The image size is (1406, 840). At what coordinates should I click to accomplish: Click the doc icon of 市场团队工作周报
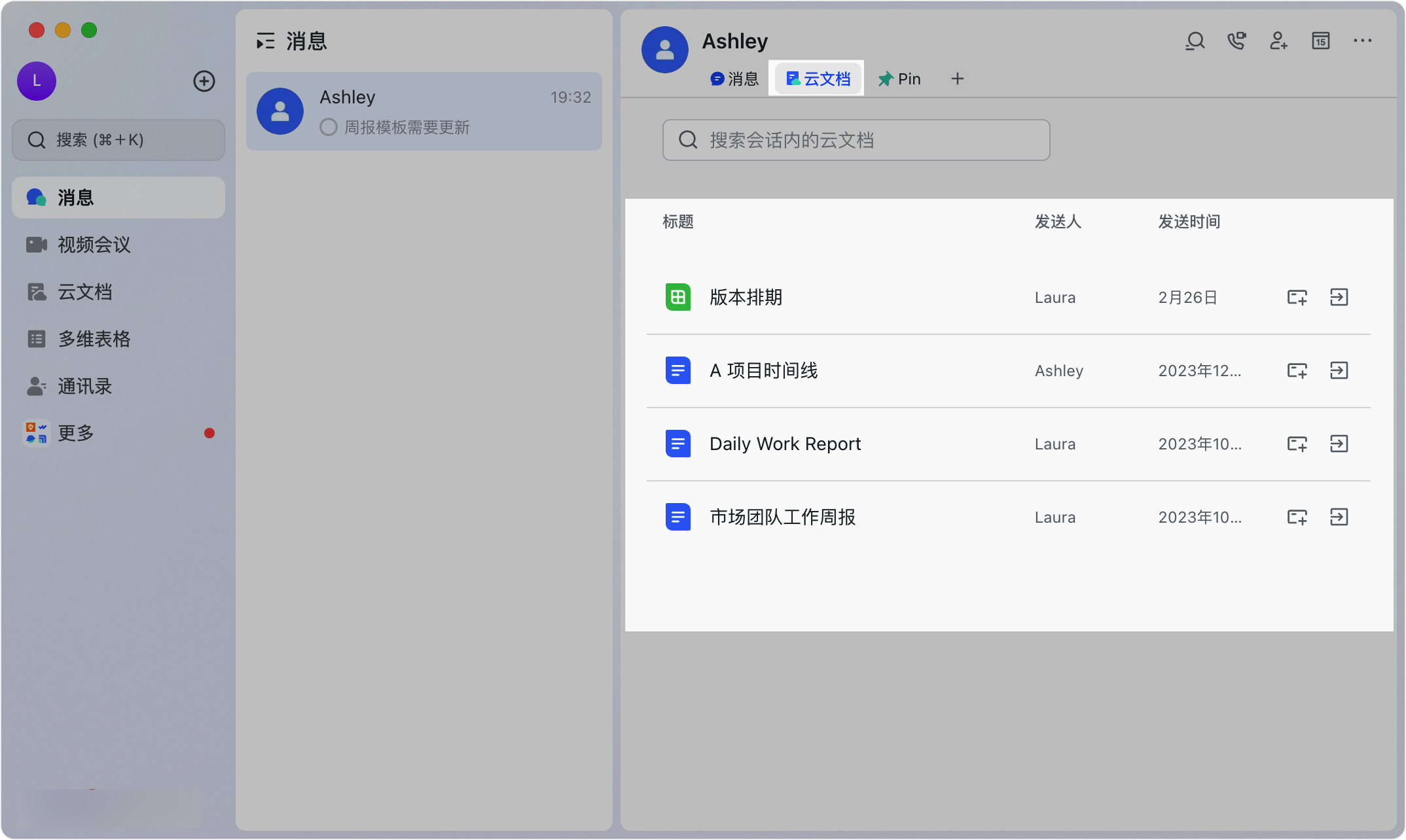click(678, 517)
